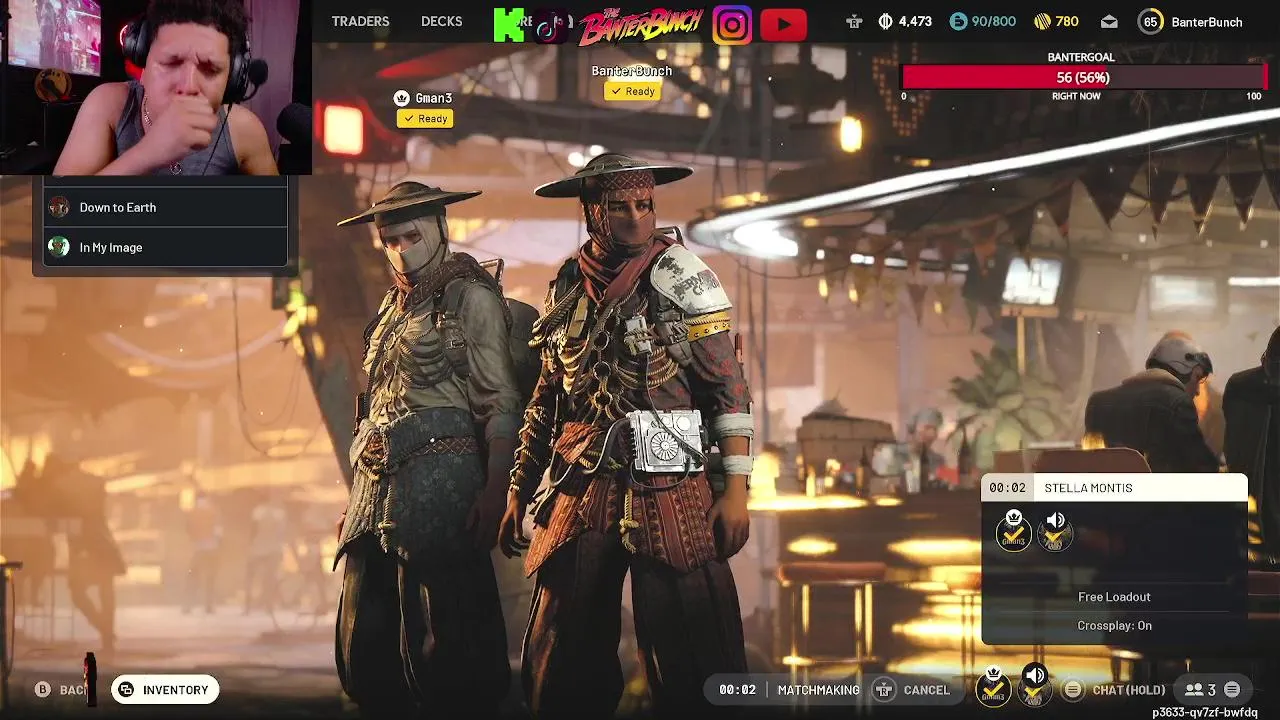Click the streamer webcam overlay

click(156, 87)
